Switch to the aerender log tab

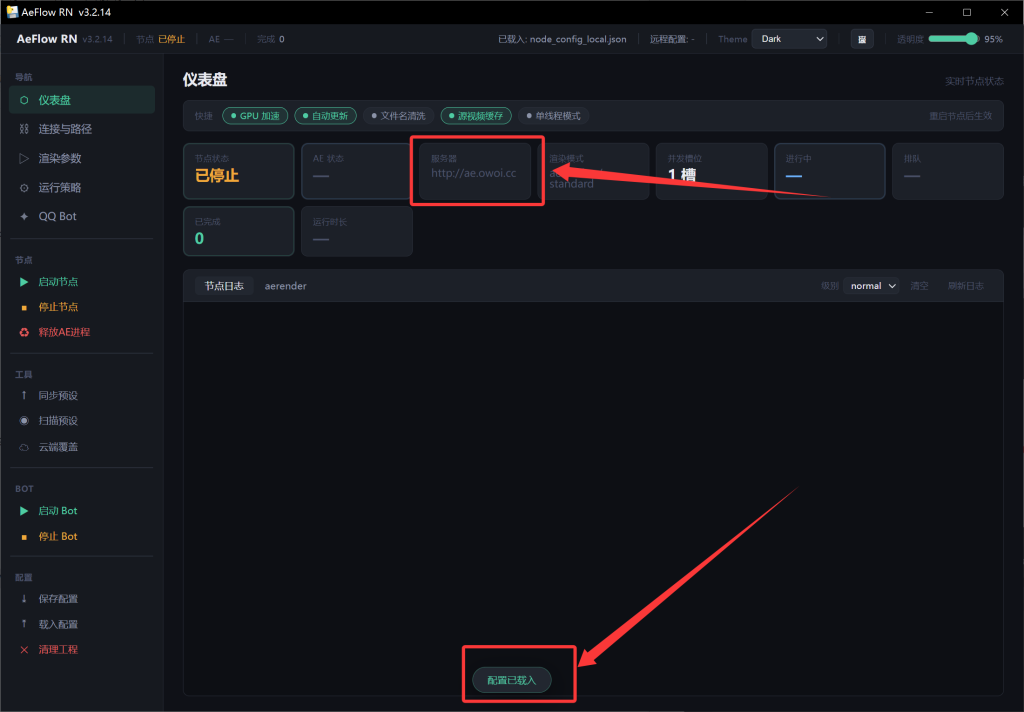[x=285, y=286]
